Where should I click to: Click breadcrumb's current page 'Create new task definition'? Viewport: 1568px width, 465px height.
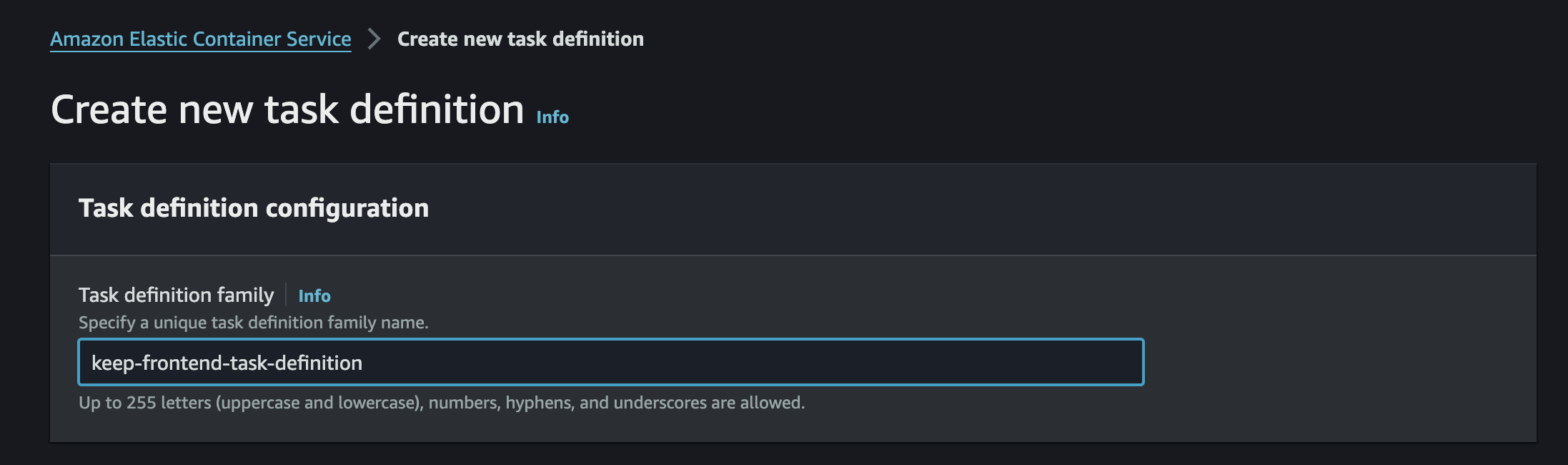(520, 39)
